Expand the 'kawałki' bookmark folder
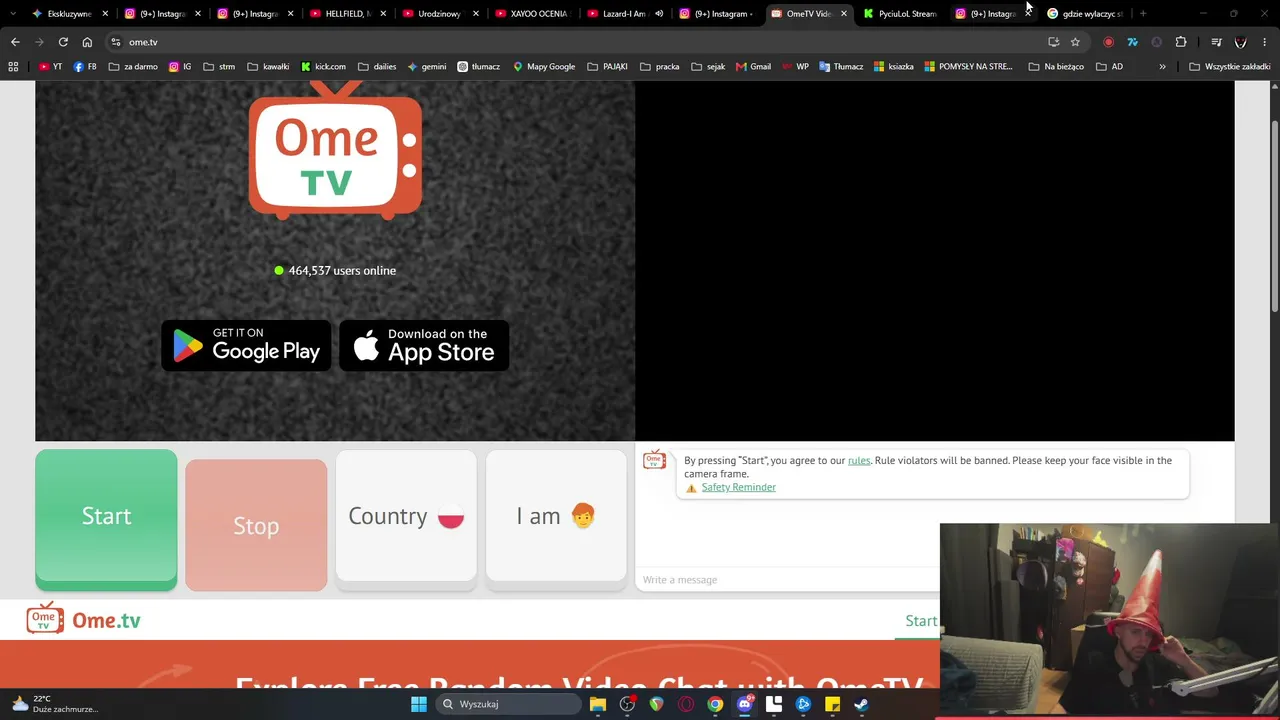 268,67
